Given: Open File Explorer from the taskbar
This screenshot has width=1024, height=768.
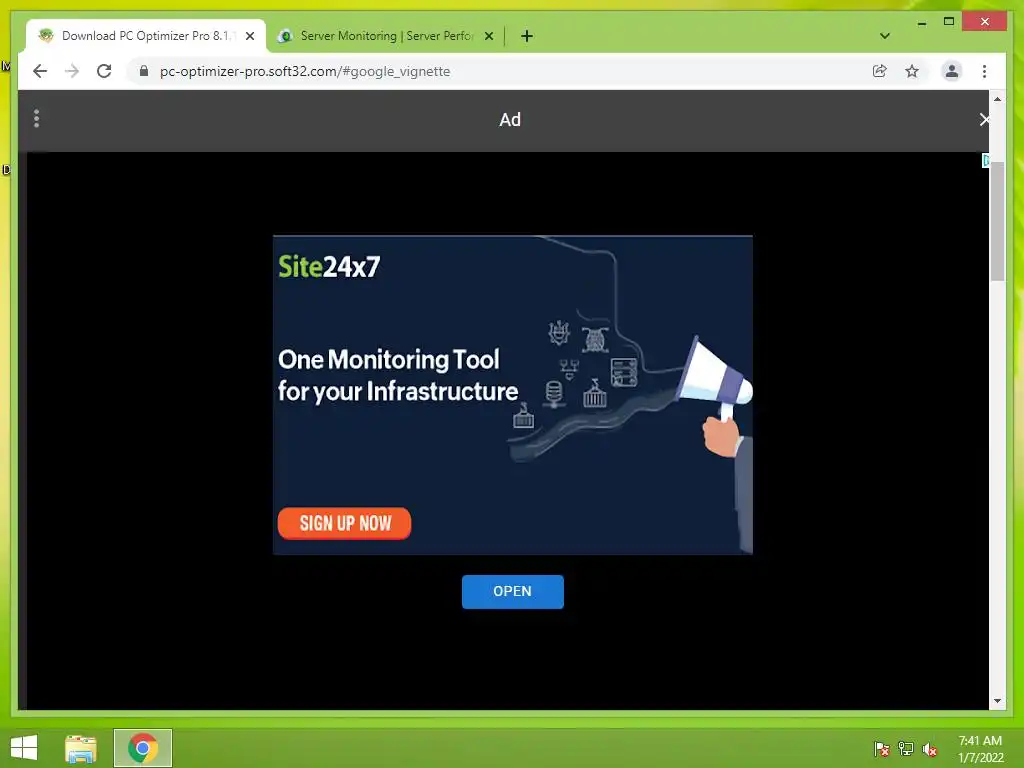Looking at the screenshot, I should click(x=81, y=748).
